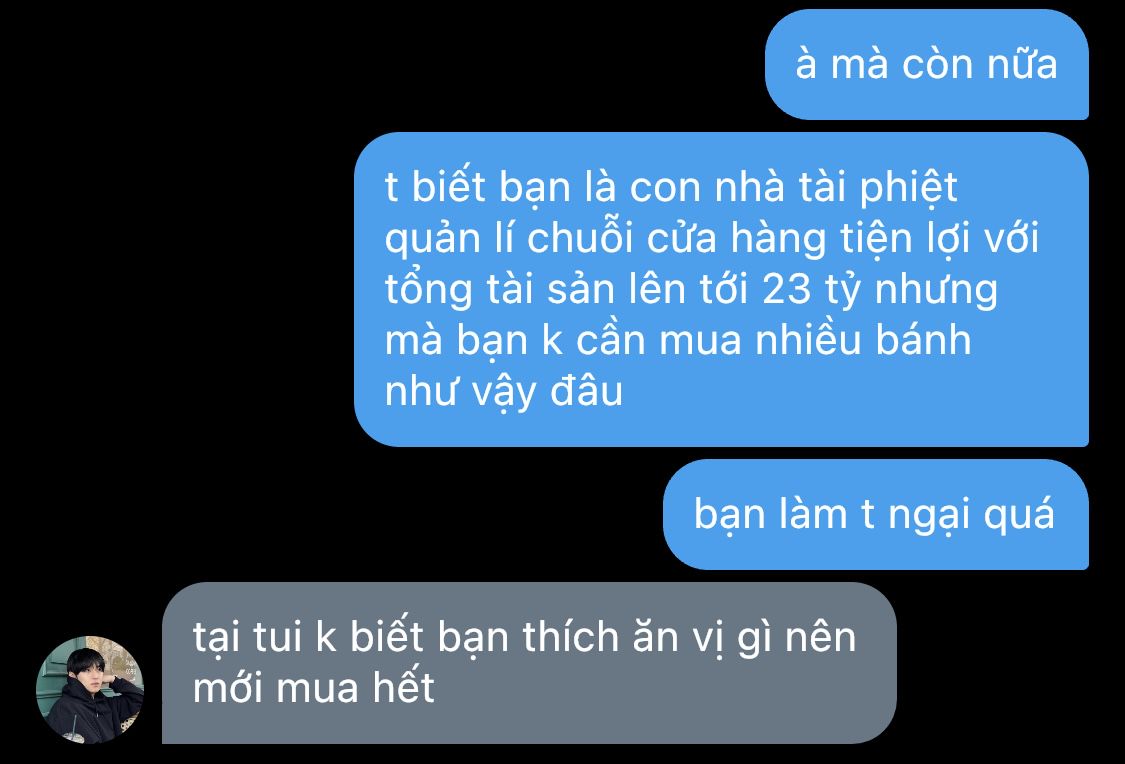Tap the long blue message about "tài phiệt"

click(721, 289)
